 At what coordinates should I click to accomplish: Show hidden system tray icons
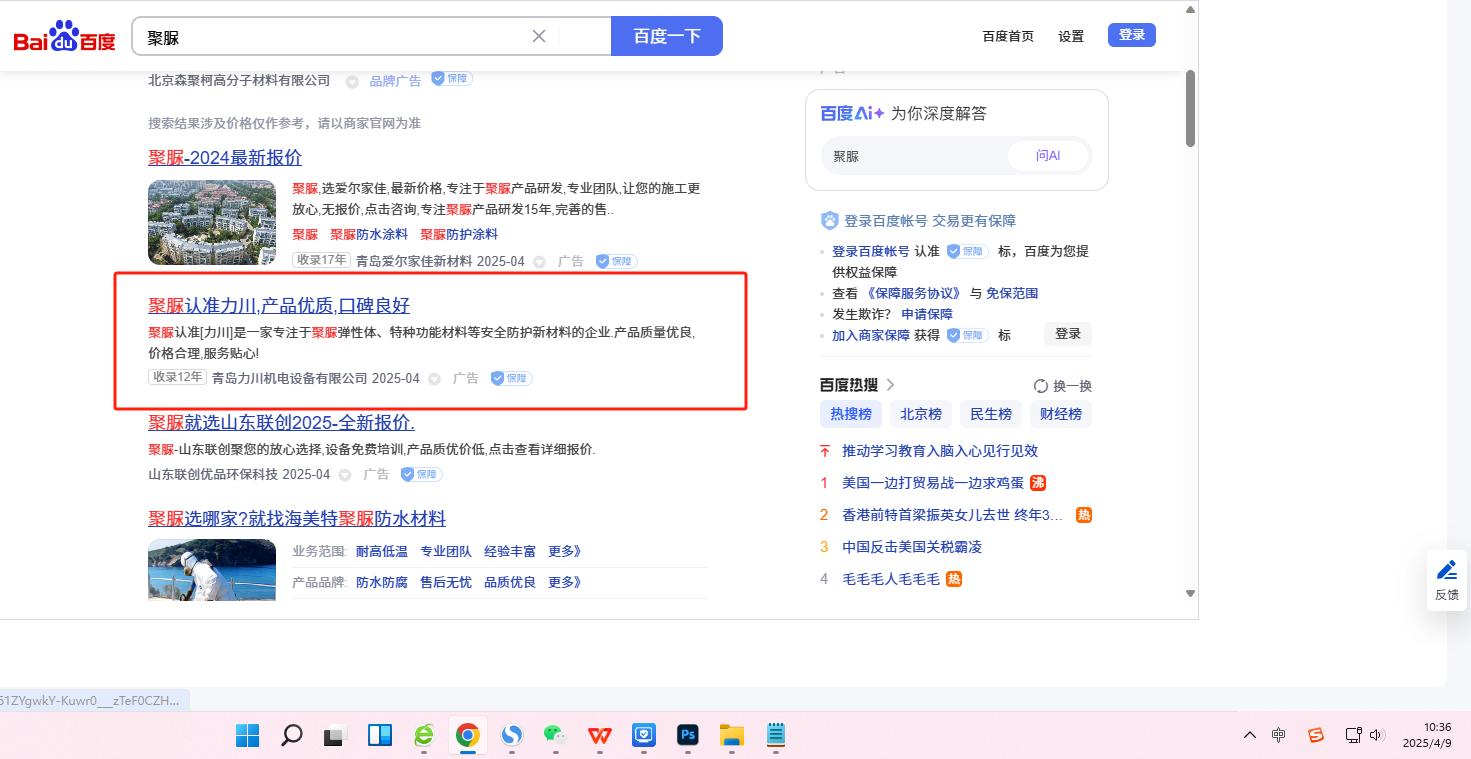[1250, 736]
